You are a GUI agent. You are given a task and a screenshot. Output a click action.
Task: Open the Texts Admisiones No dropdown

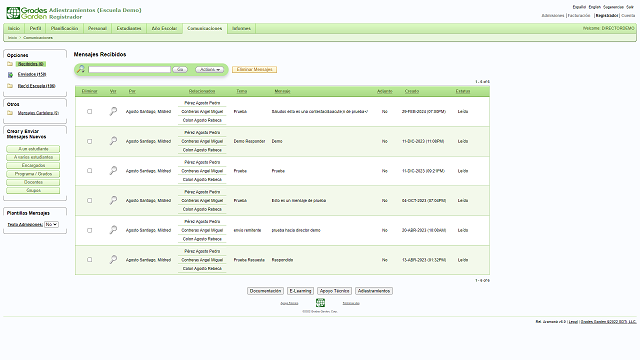click(x=51, y=224)
